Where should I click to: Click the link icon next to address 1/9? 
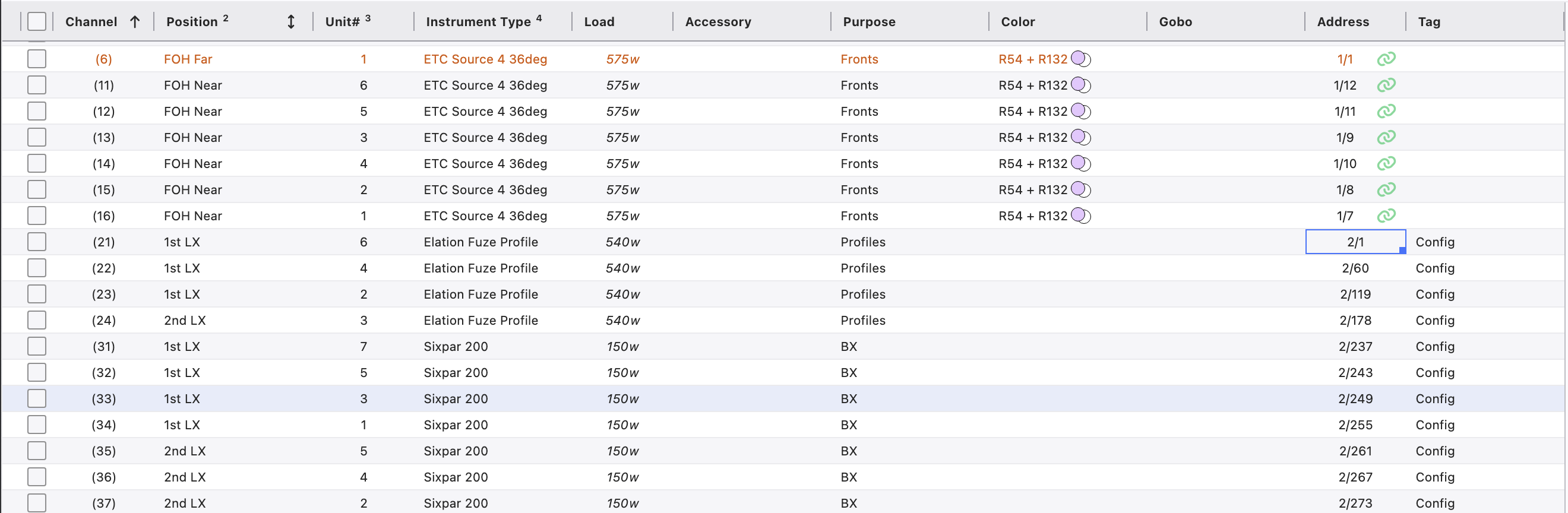pyautogui.click(x=1386, y=138)
